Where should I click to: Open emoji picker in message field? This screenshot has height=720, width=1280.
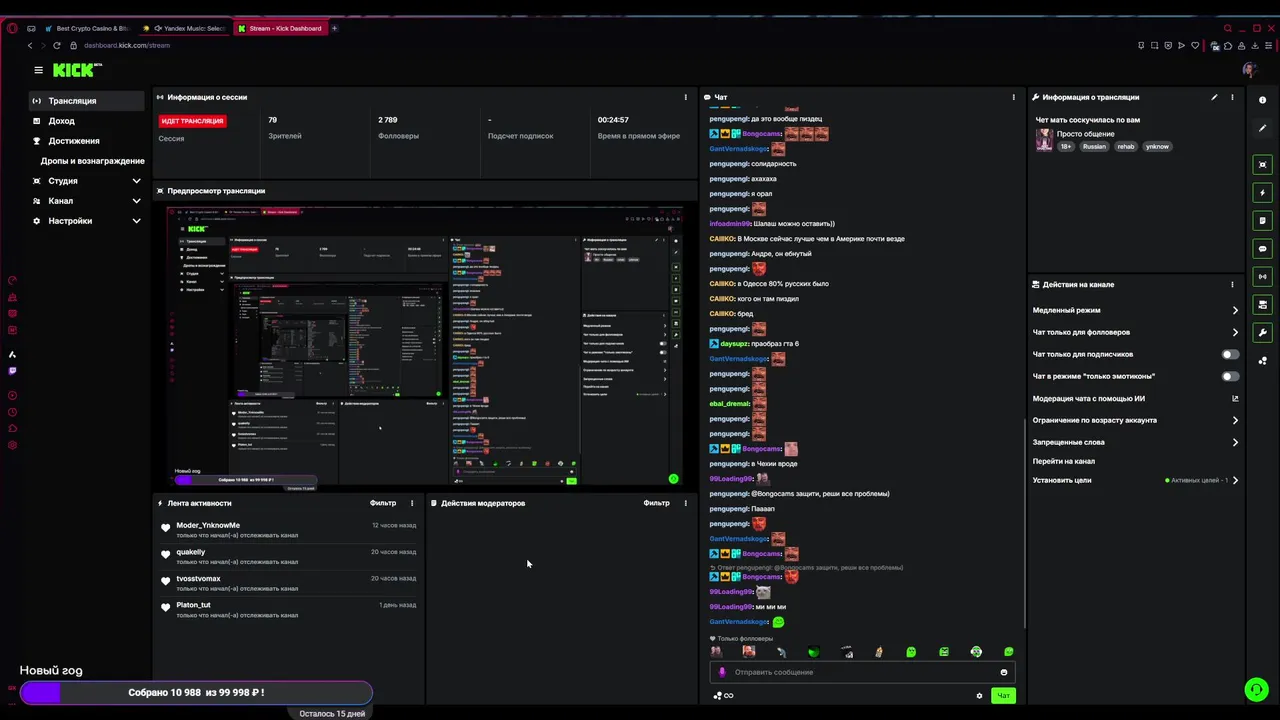point(1004,672)
